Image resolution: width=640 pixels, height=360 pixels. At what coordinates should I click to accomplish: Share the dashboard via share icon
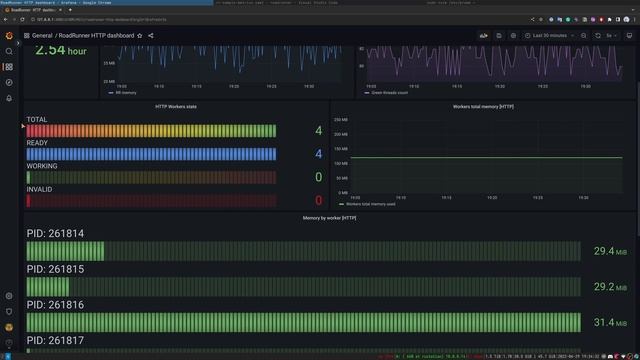point(151,36)
